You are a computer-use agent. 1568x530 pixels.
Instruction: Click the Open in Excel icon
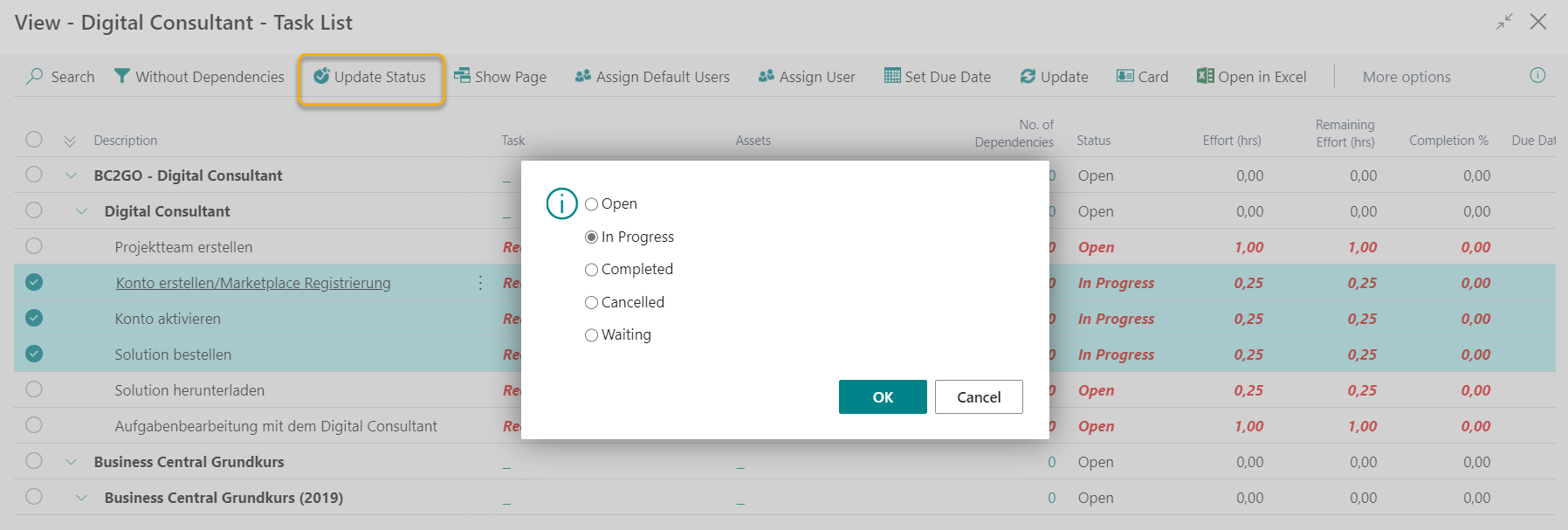pyautogui.click(x=1206, y=77)
